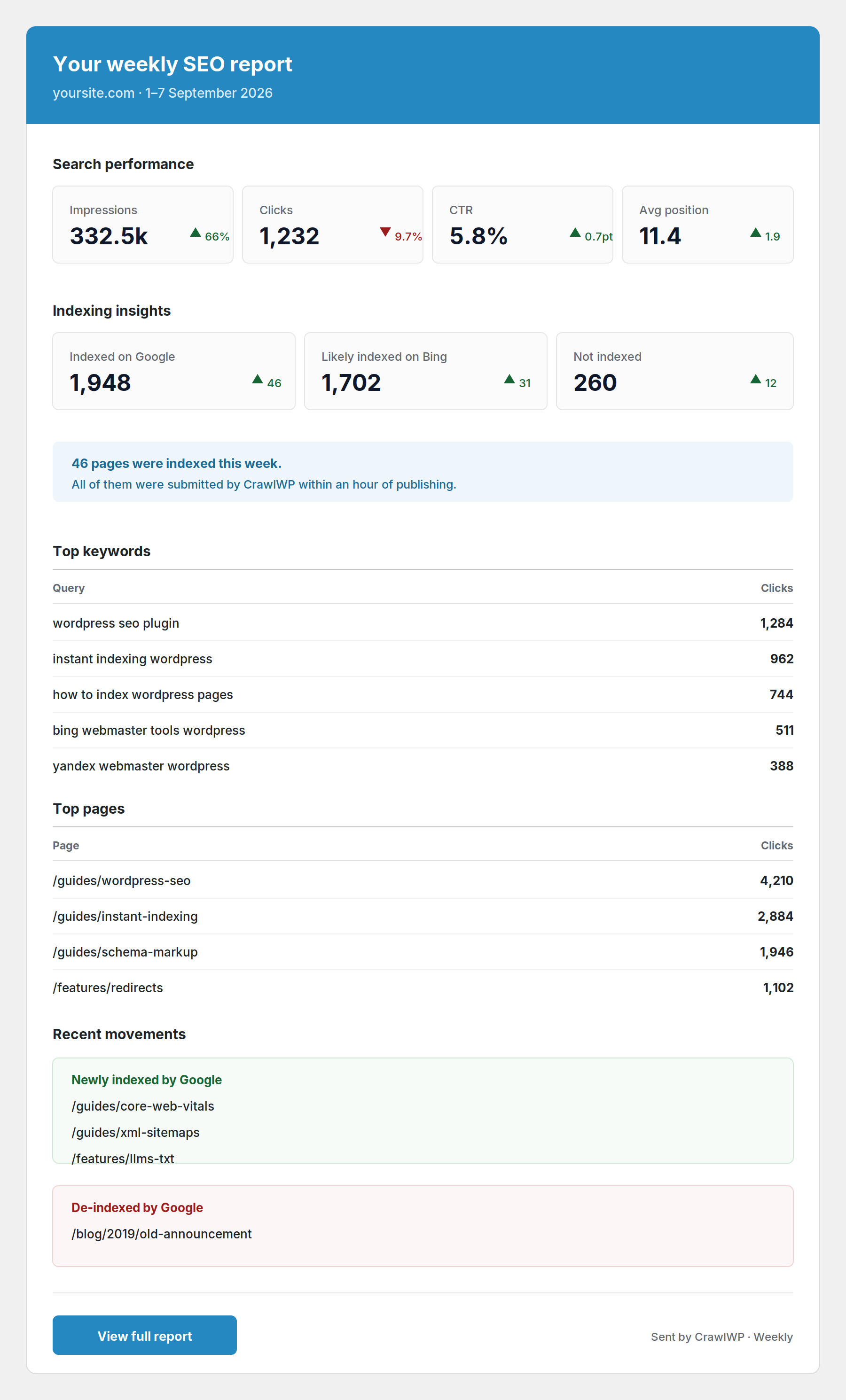
Task: Click /guides/core-web-vitals in newly indexed
Action: [143, 1106]
